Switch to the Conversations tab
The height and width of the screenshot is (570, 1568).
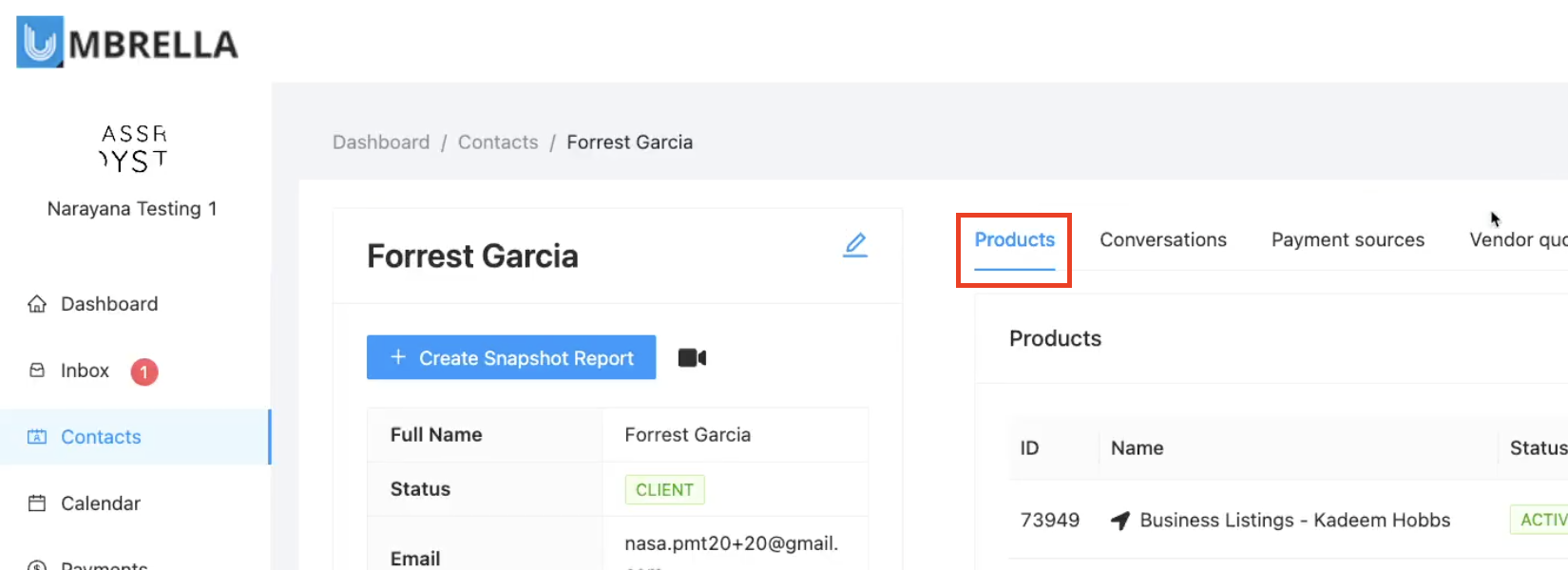point(1163,240)
